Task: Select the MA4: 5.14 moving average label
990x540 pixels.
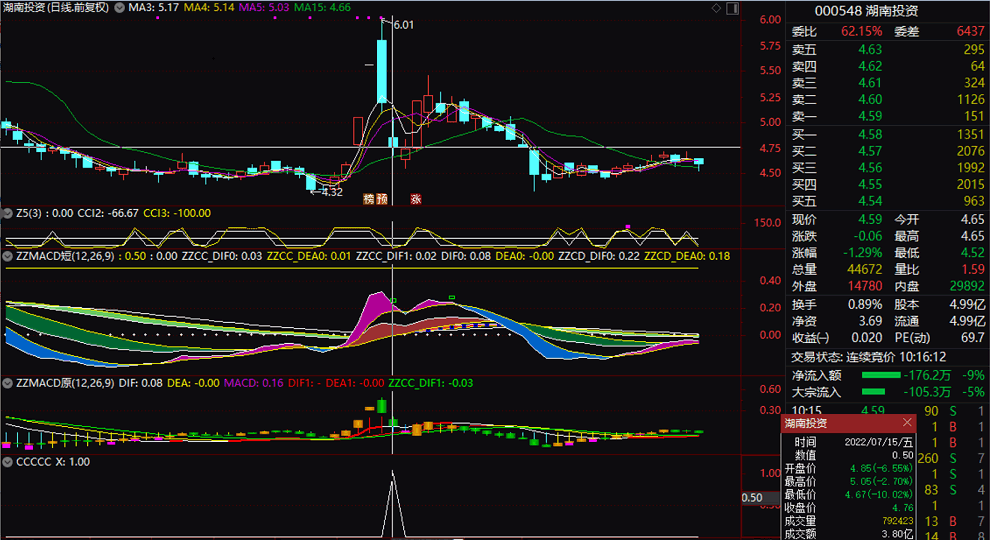Action: (x=208, y=8)
